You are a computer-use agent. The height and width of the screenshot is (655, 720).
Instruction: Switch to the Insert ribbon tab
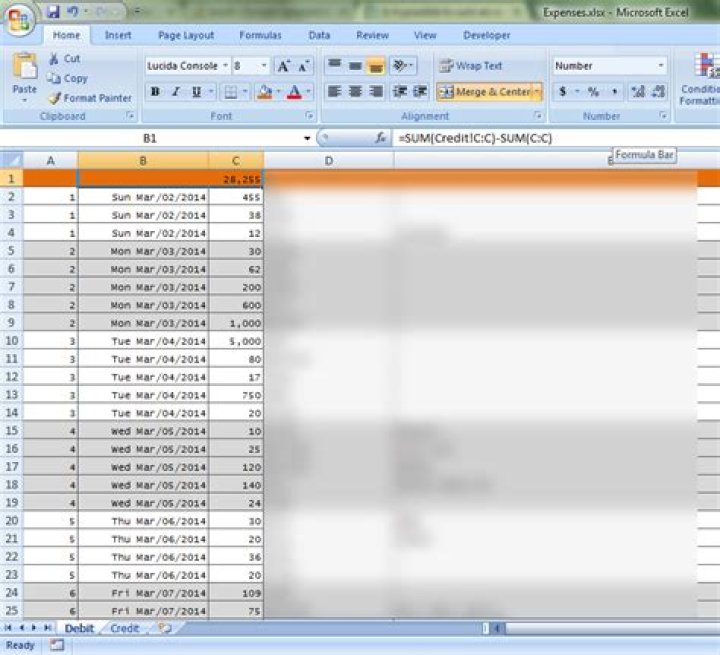[x=118, y=35]
